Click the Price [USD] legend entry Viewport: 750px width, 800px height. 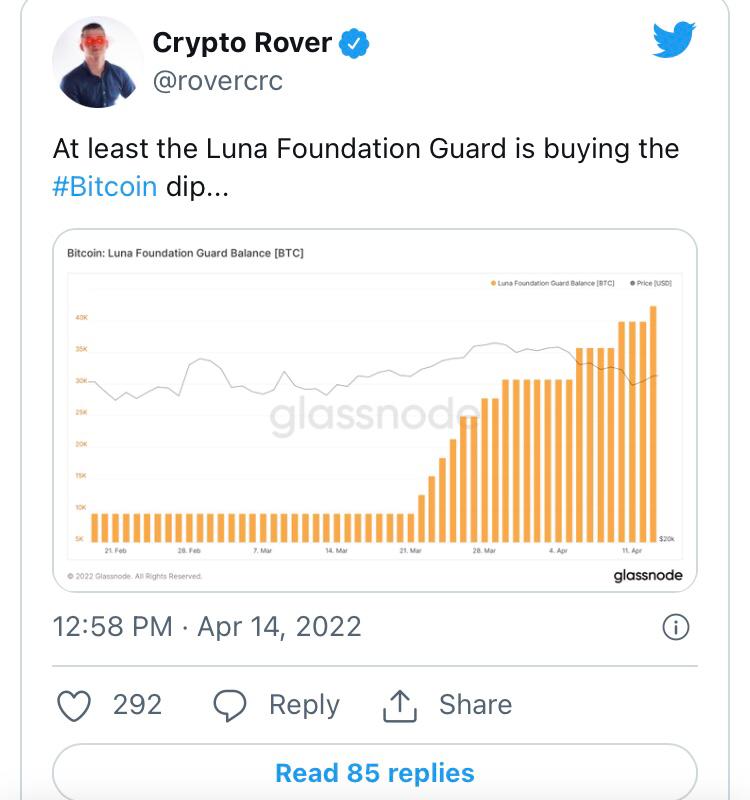click(651, 284)
